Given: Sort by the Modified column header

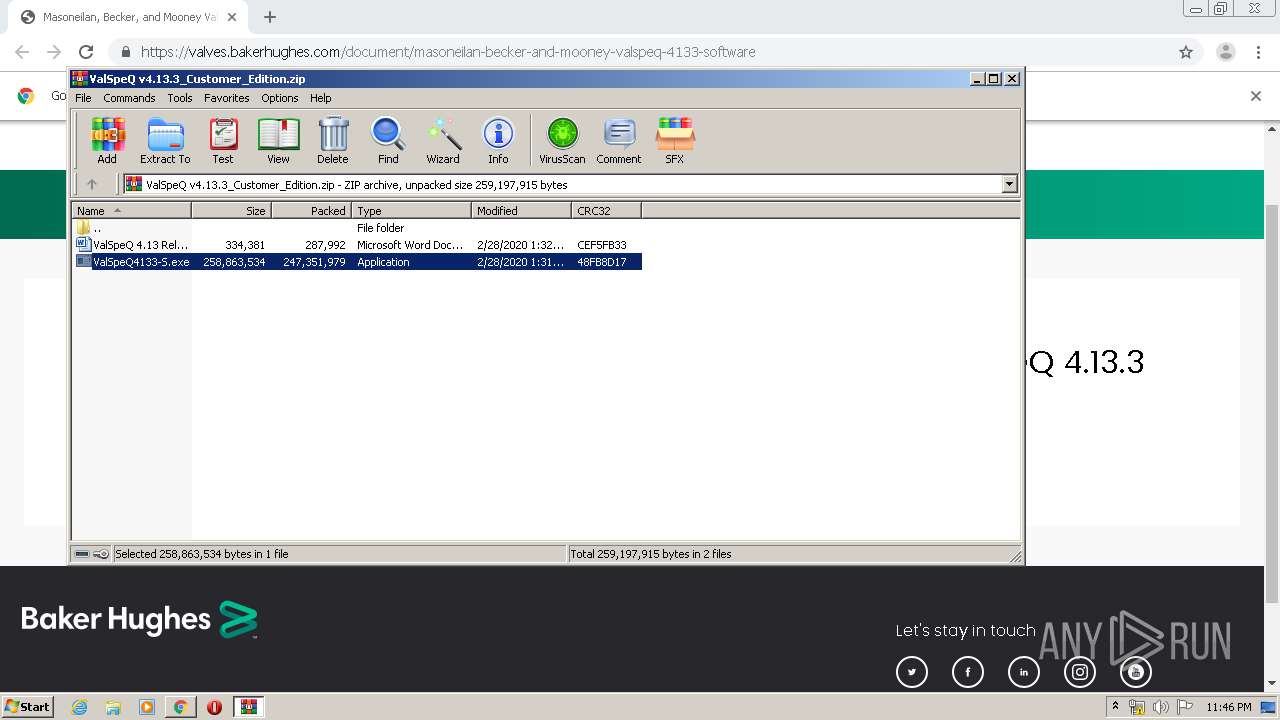Looking at the screenshot, I should [x=521, y=211].
